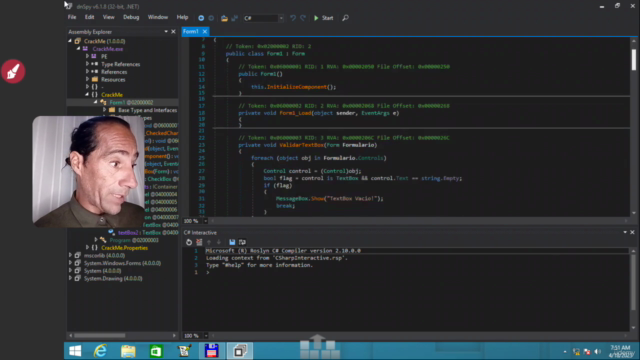This screenshot has height=360, width=640.
Task: Click the Open file folder icon
Action: pyautogui.click(x=224, y=18)
